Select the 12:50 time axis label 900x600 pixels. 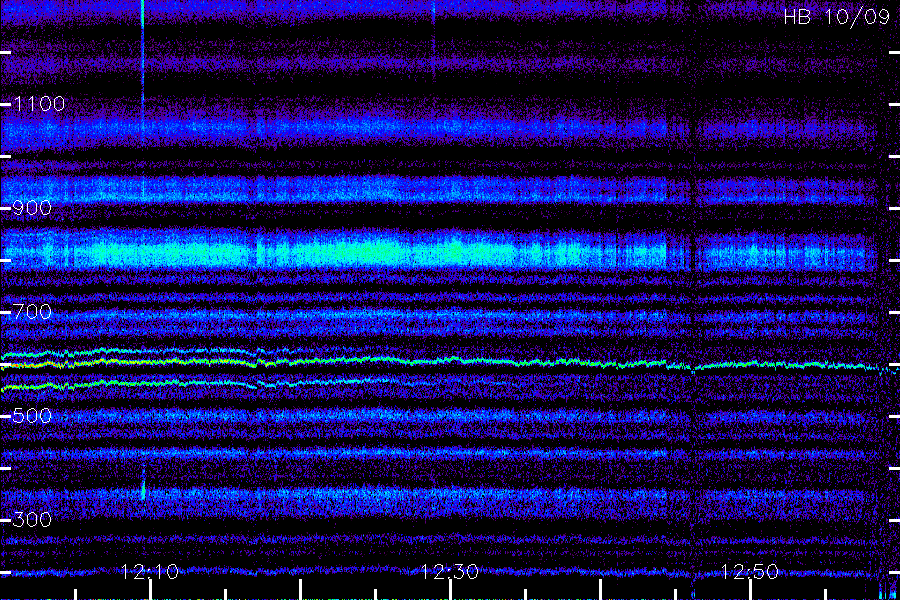pos(750,571)
